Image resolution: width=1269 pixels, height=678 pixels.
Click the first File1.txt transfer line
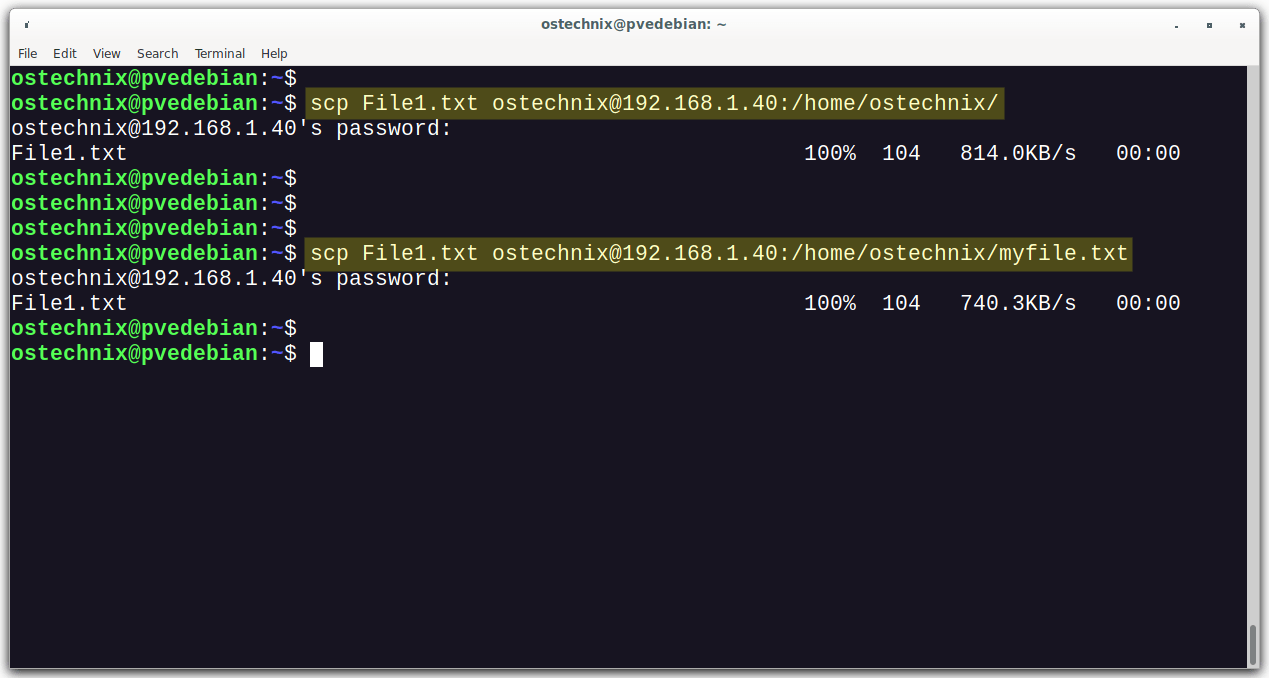coord(67,152)
